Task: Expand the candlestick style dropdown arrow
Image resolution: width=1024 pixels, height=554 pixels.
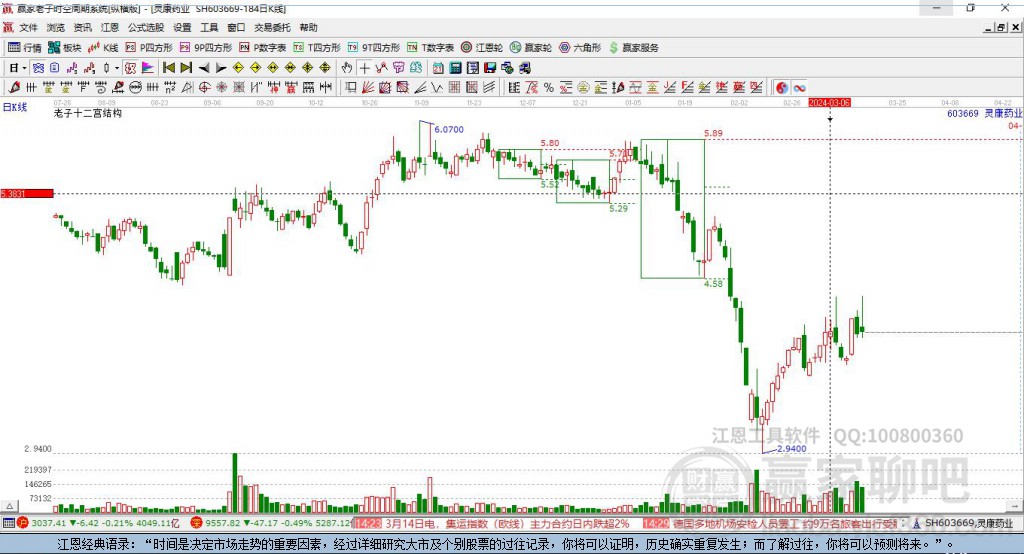Action: [117, 68]
